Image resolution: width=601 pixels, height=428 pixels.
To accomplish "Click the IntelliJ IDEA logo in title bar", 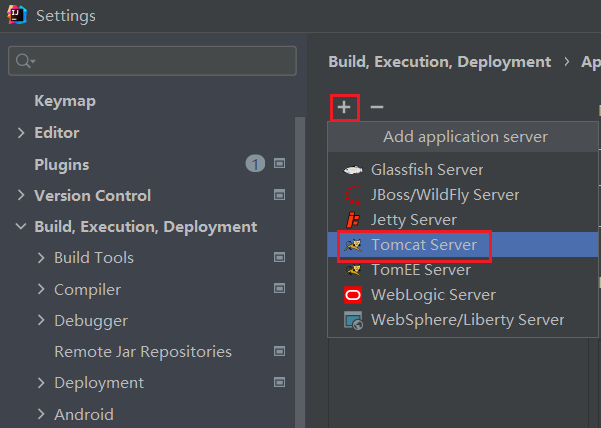I will click(x=16, y=15).
